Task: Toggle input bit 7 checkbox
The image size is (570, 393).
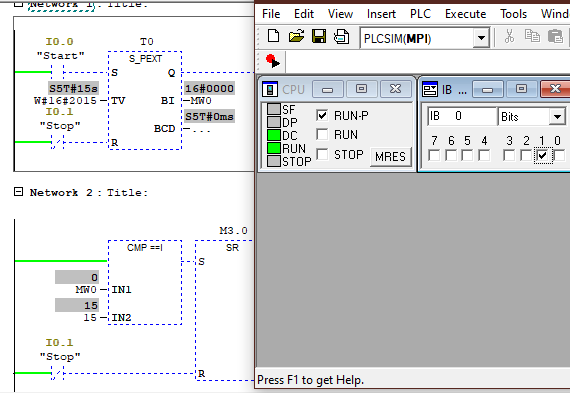Action: tap(434, 156)
